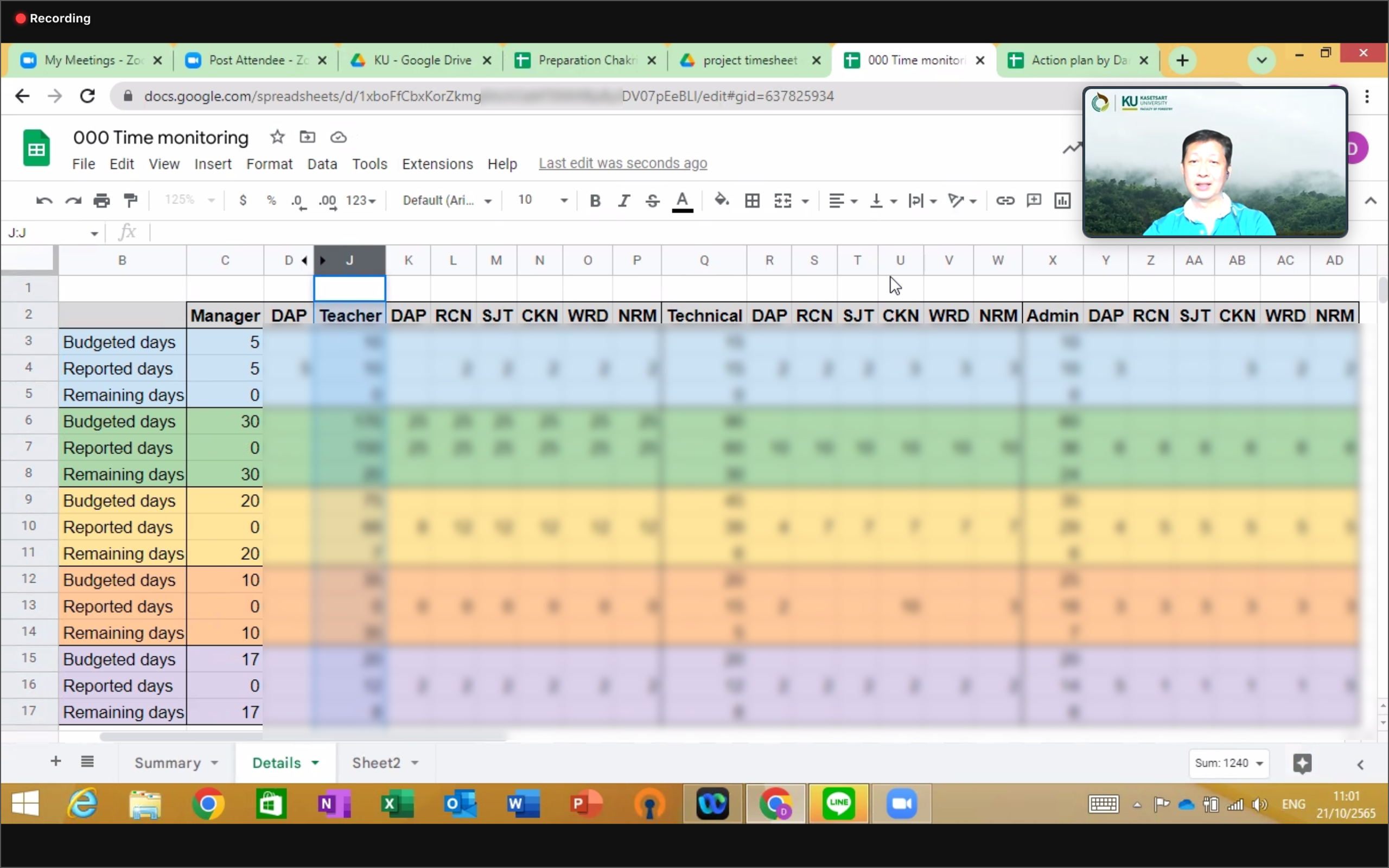The image size is (1389, 868).
Task: Open the fill color bucket tool
Action: click(722, 200)
